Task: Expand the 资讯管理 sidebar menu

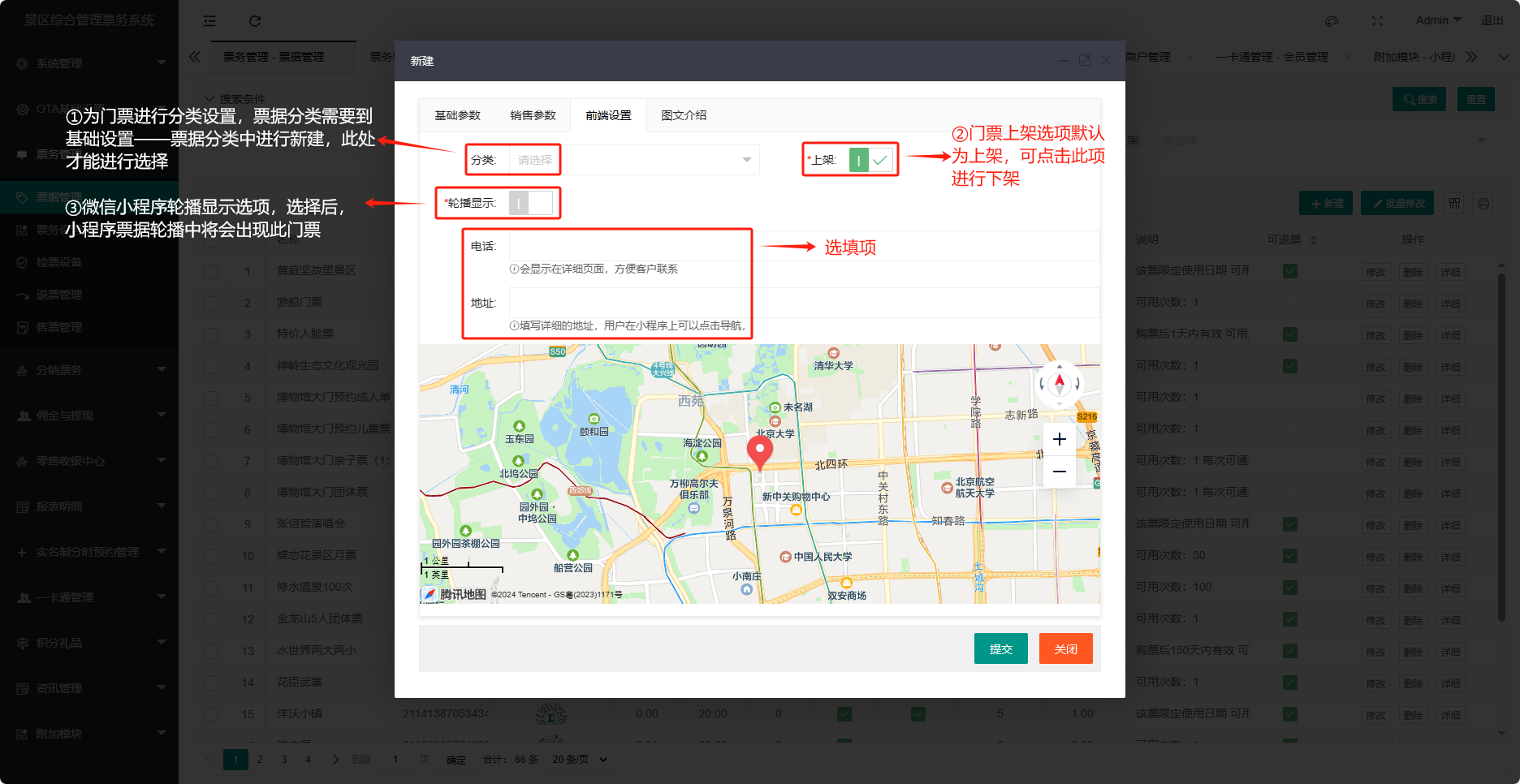Action: tap(89, 688)
